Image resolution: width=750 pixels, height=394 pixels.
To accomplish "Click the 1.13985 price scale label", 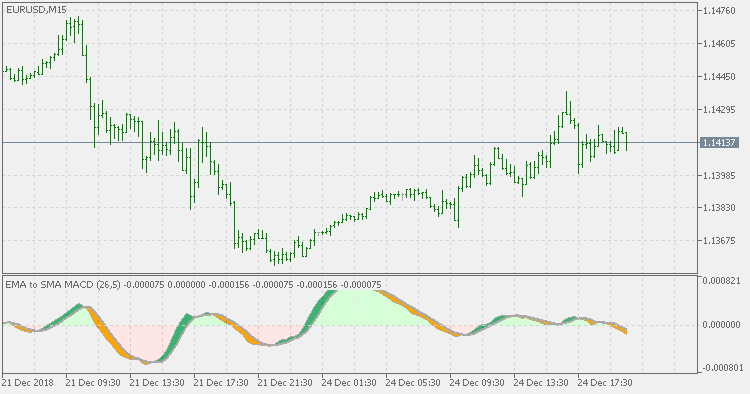I will point(719,175).
